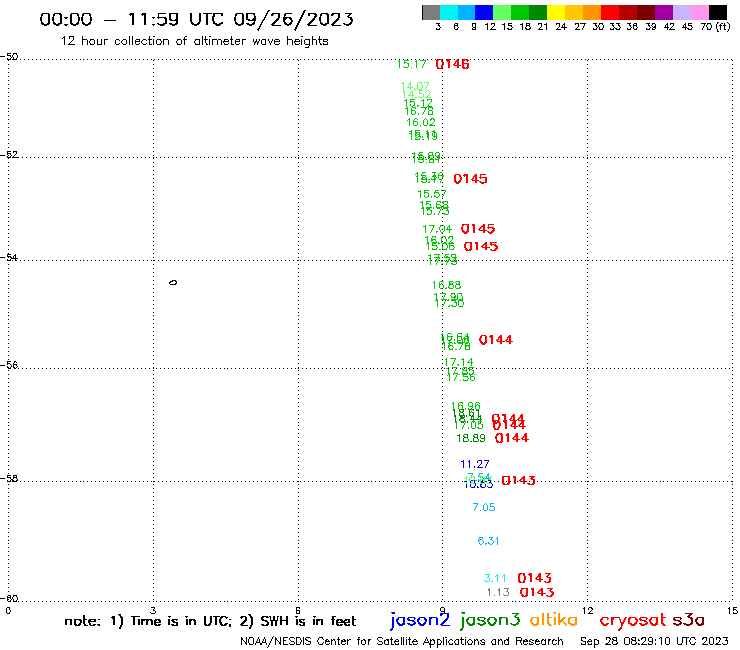The height and width of the screenshot is (650, 740).
Task: Click the pink swatch in the legend bar
Action: click(x=700, y=12)
